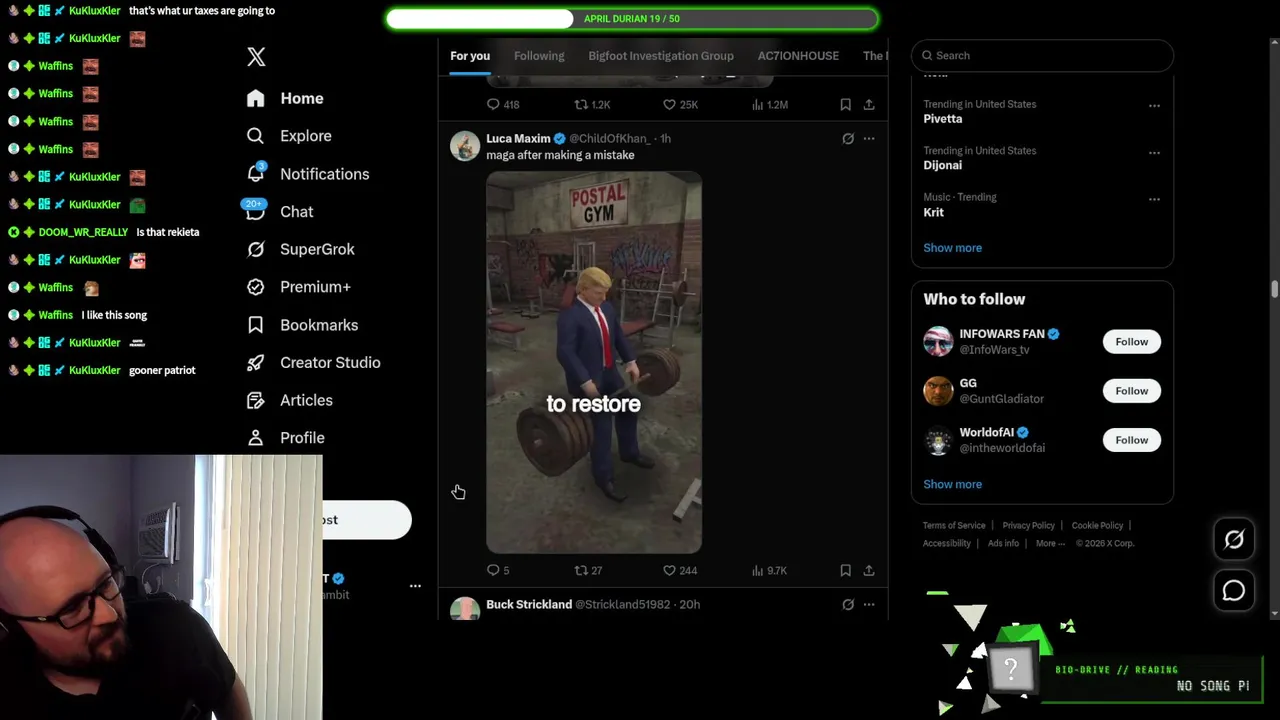The width and height of the screenshot is (1280, 720).
Task: Reply to Luca Maxim's post
Action: pyautogui.click(x=493, y=570)
